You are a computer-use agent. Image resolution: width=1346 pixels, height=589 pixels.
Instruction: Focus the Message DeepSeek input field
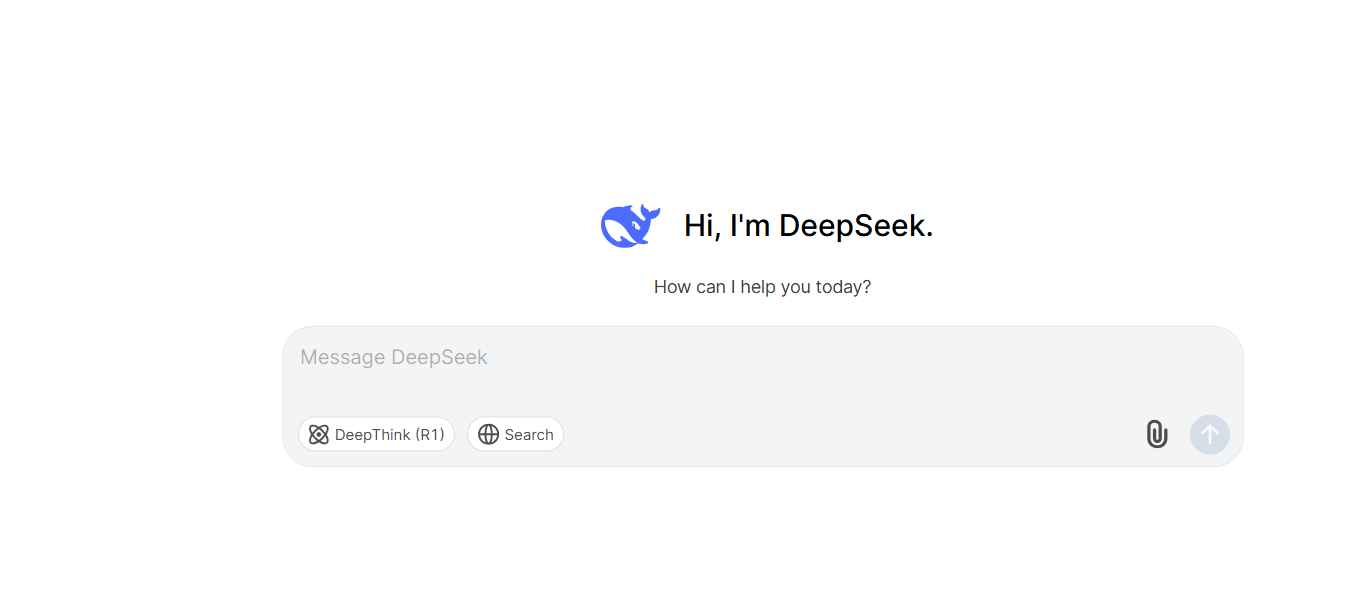(x=762, y=375)
